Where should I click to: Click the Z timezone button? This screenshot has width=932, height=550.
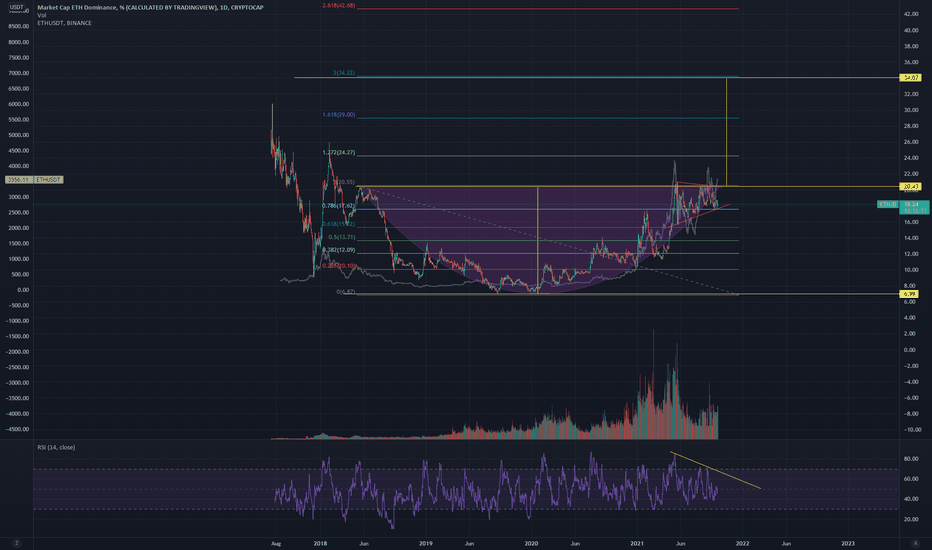[17, 543]
